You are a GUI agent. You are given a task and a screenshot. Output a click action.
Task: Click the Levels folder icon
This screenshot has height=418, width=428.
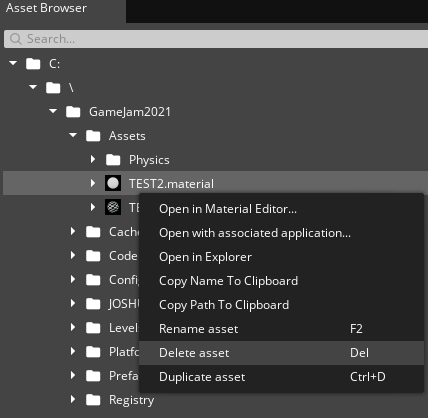(x=93, y=328)
